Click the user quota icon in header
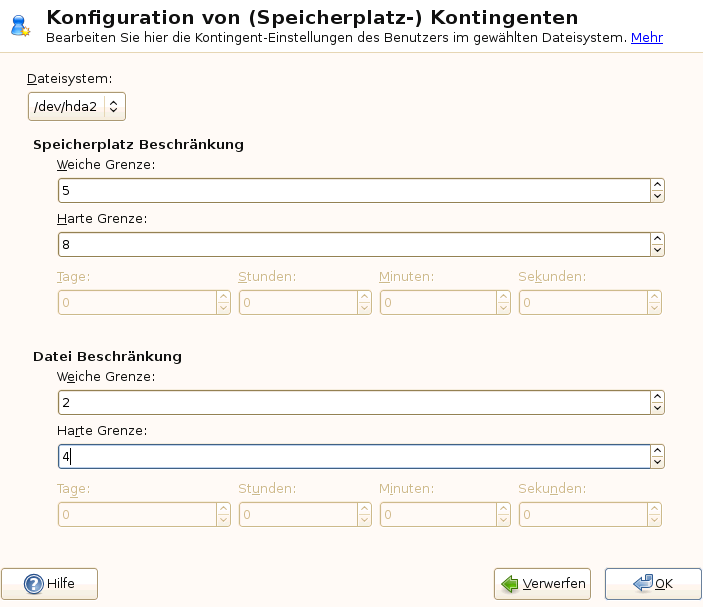Viewport: 703px width, 607px height. tap(20, 26)
